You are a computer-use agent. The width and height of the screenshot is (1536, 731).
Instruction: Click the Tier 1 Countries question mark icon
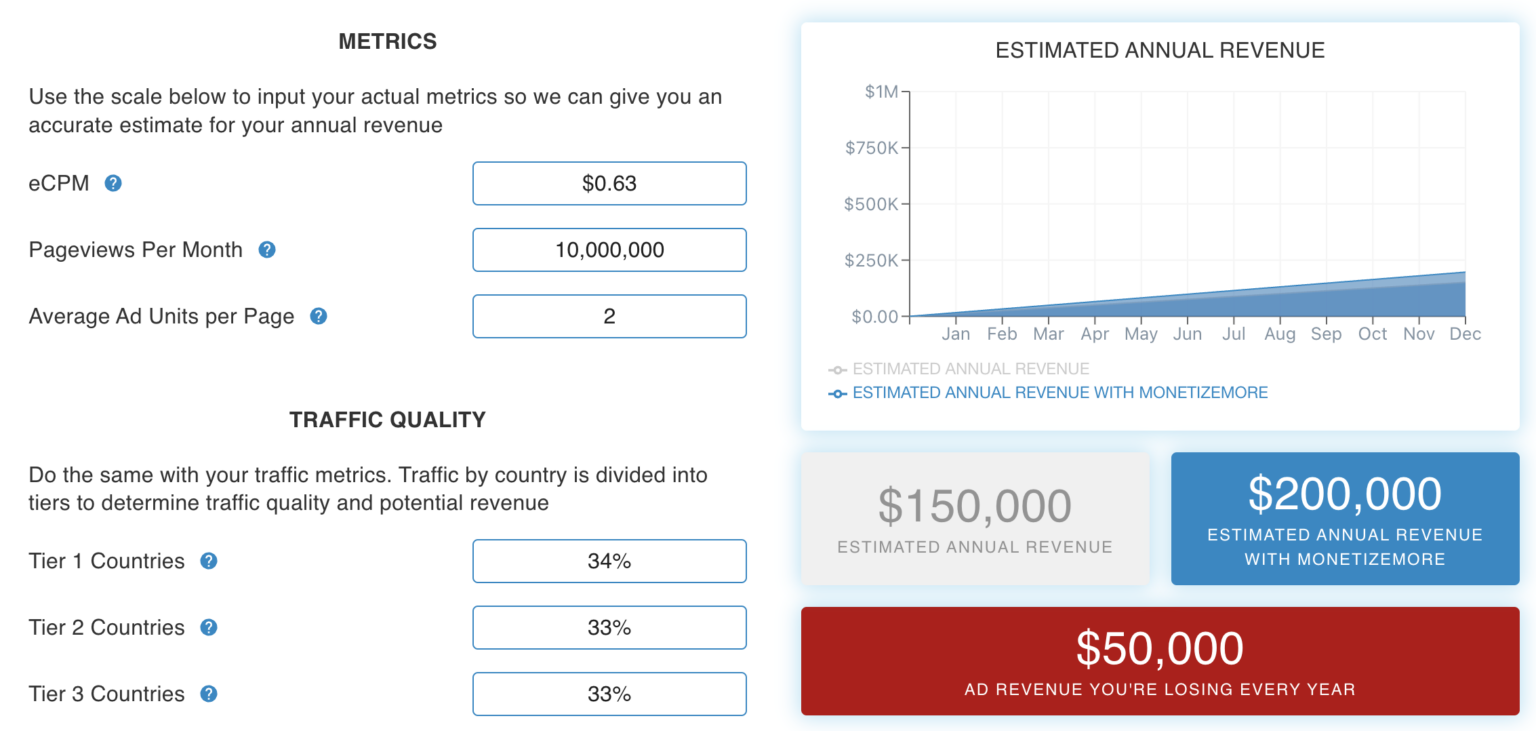[x=208, y=561]
